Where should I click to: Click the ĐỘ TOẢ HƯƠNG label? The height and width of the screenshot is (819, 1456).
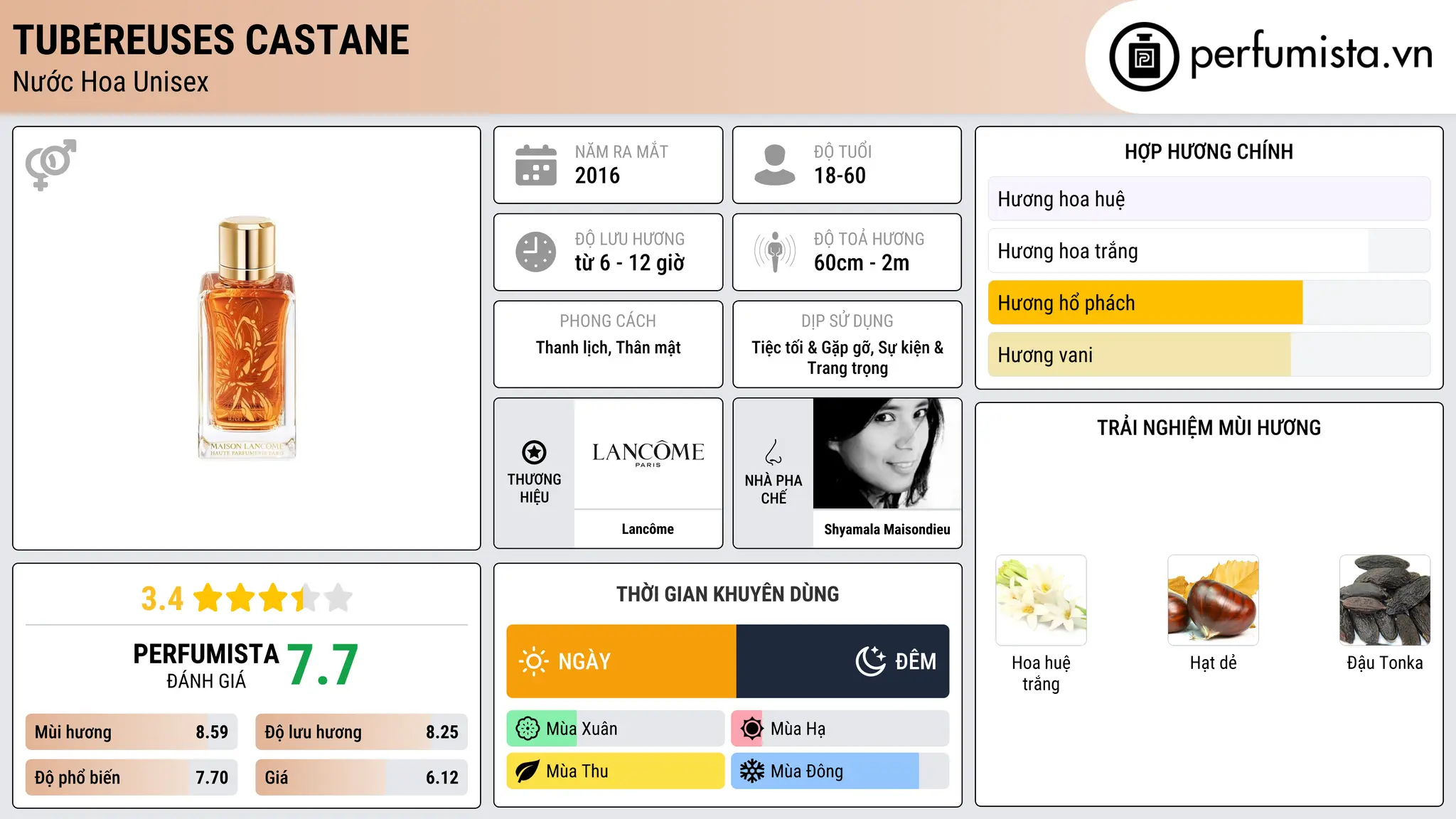(869, 239)
